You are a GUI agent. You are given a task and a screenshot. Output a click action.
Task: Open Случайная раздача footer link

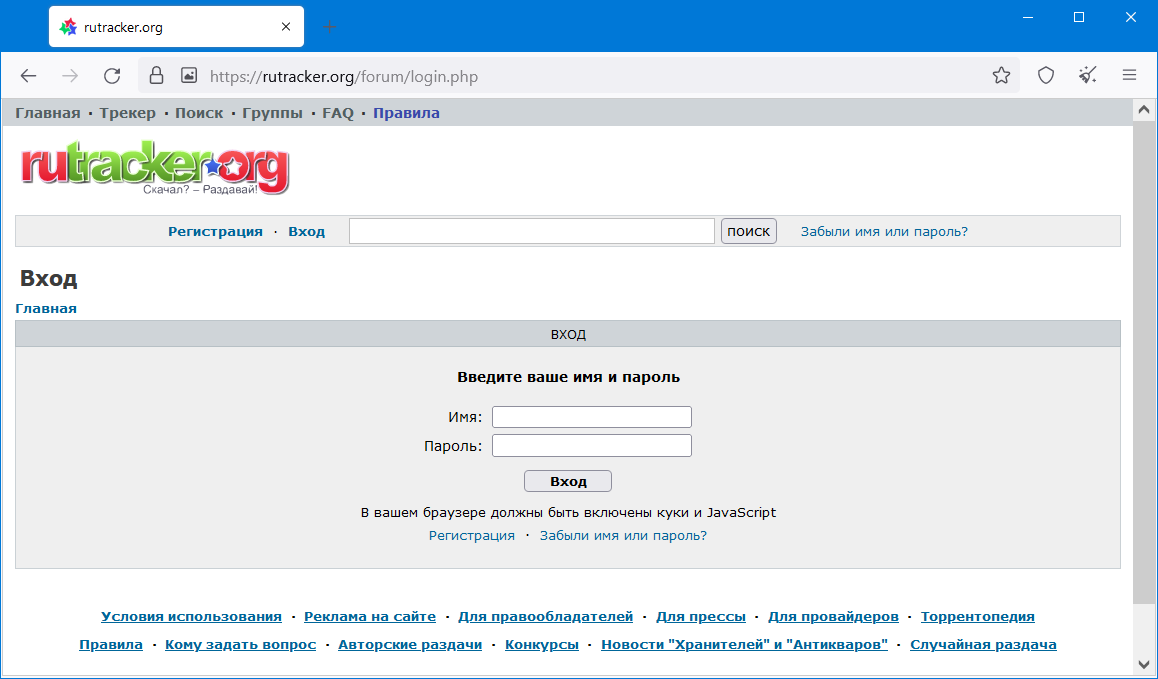(983, 644)
